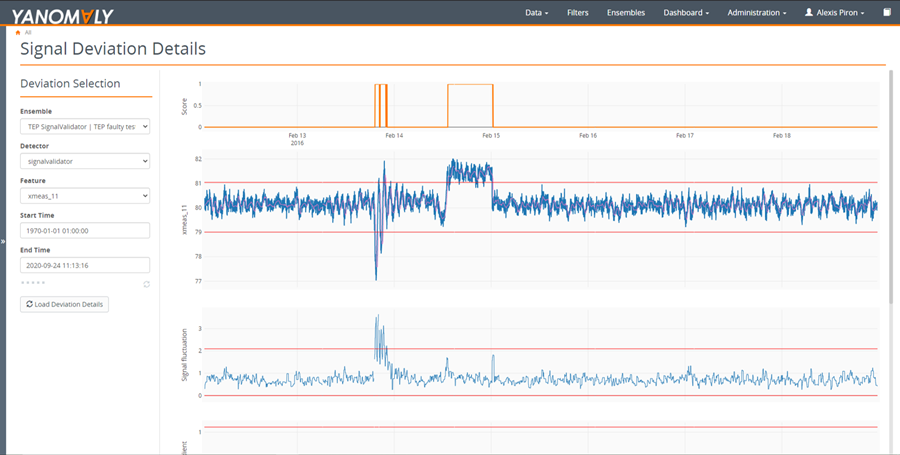
Task: Click into the Start Time field
Action: pyautogui.click(x=85, y=231)
